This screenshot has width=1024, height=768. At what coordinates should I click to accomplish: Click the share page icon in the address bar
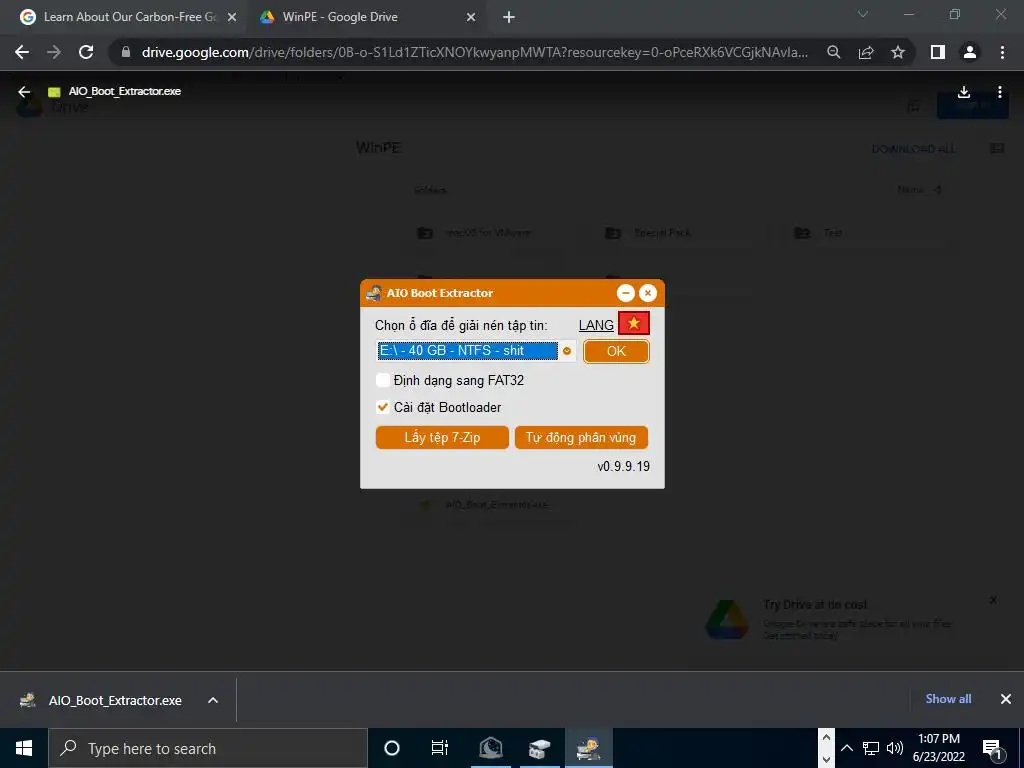point(866,52)
